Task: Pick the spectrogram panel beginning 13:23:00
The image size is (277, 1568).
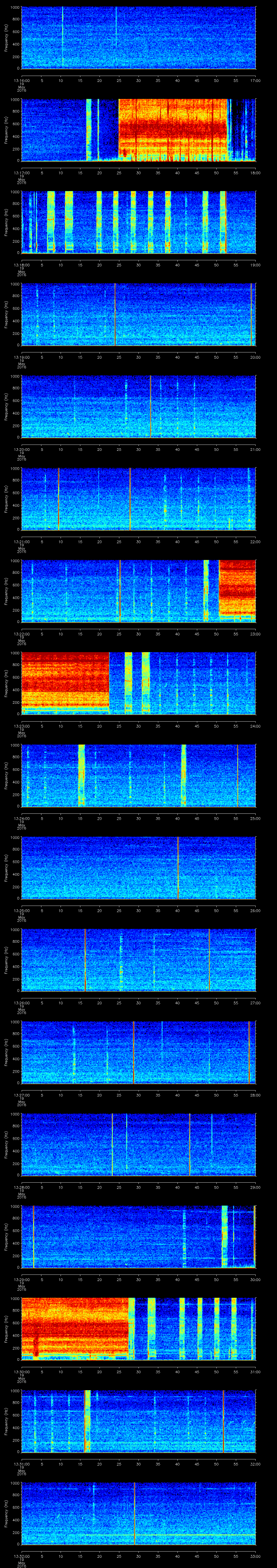Action: click(x=138, y=683)
